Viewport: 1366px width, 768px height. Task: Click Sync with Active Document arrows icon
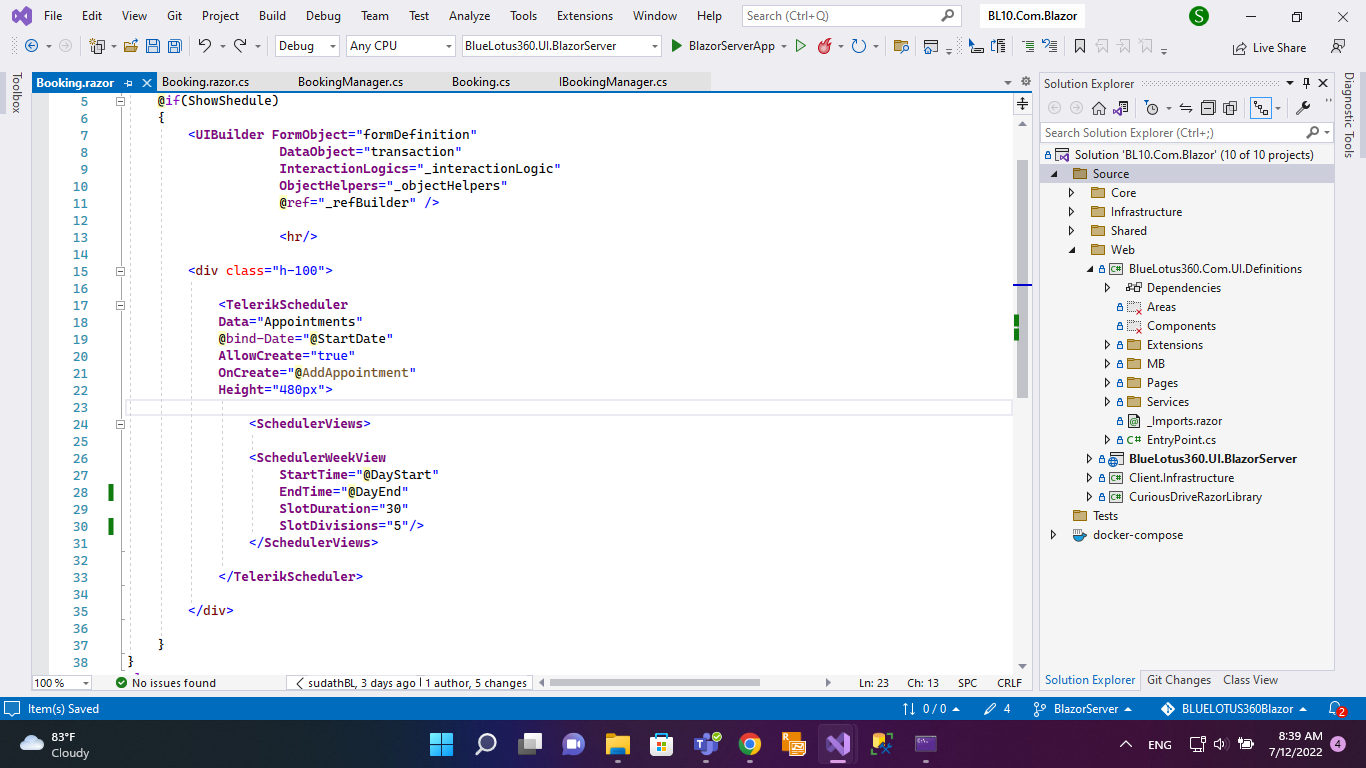(x=1186, y=108)
